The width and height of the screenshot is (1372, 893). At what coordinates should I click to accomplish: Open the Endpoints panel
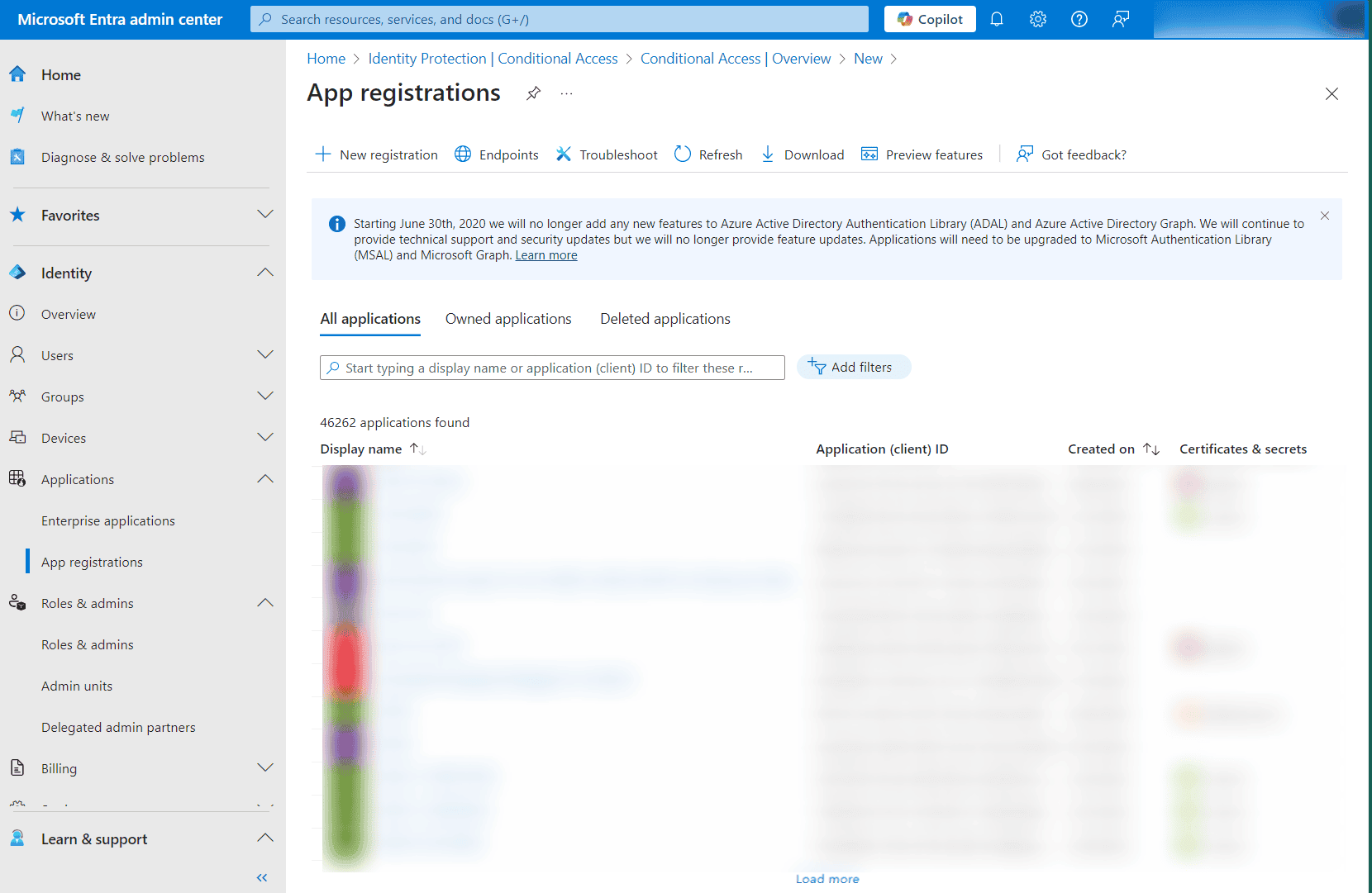[497, 154]
